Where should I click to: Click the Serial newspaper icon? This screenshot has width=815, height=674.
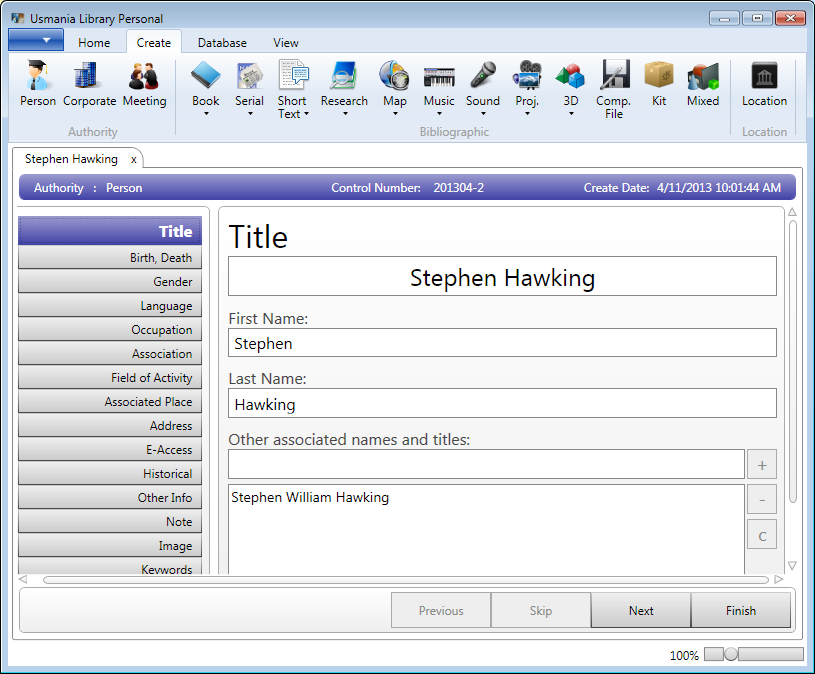point(250,76)
